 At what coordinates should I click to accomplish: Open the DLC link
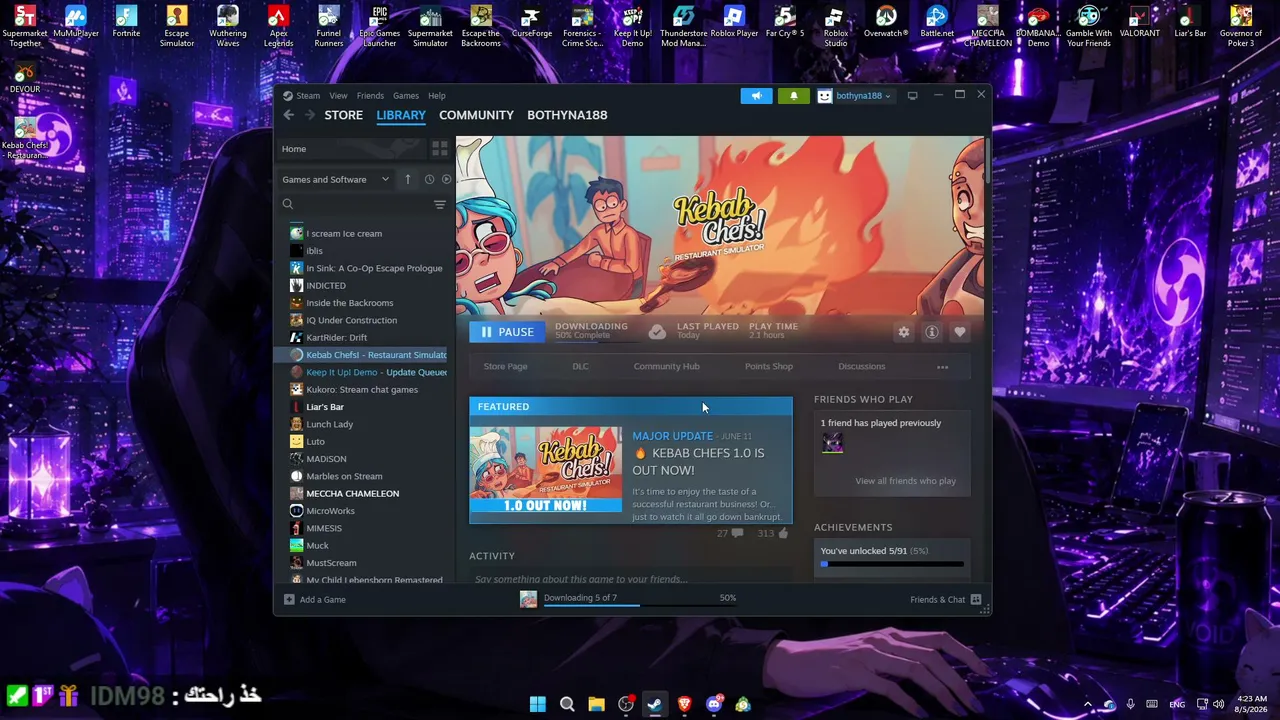click(580, 367)
